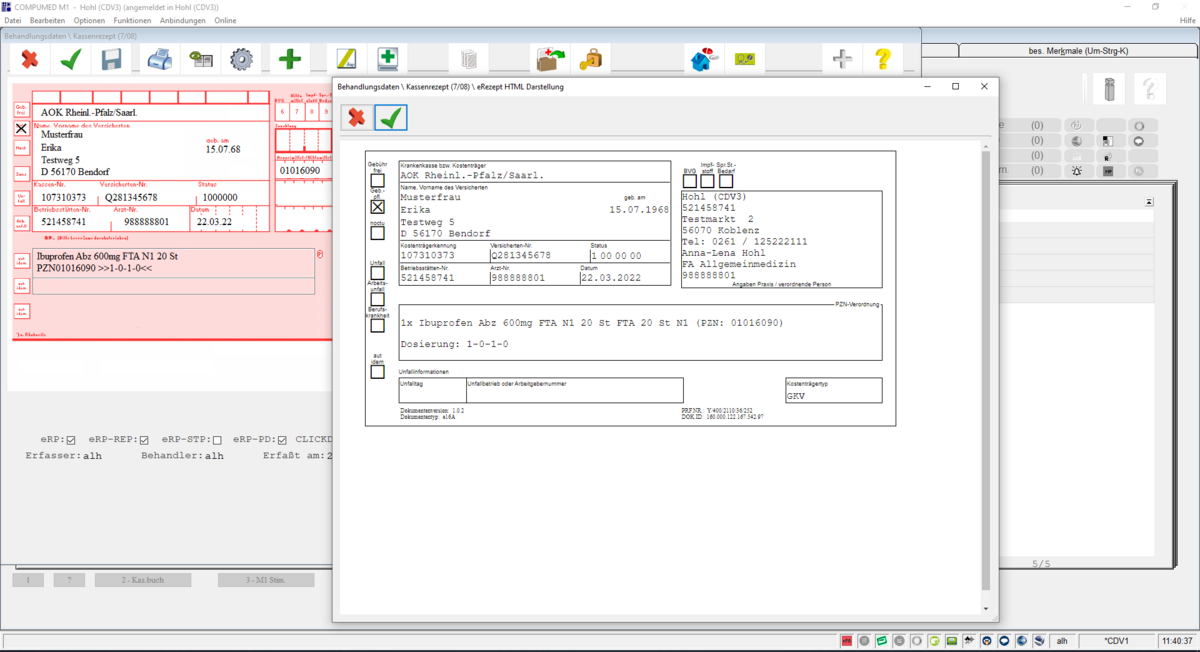
Task: Open the blue house icon in the toolbar
Action: [x=704, y=60]
